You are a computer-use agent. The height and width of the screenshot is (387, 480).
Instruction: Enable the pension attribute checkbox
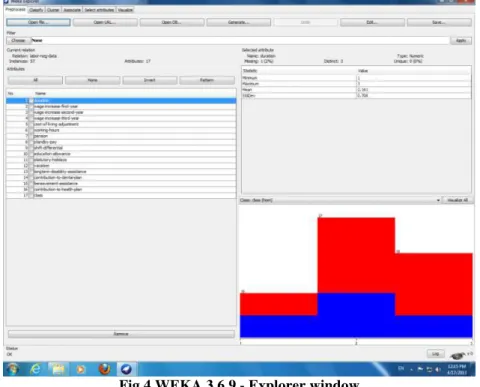click(x=31, y=136)
